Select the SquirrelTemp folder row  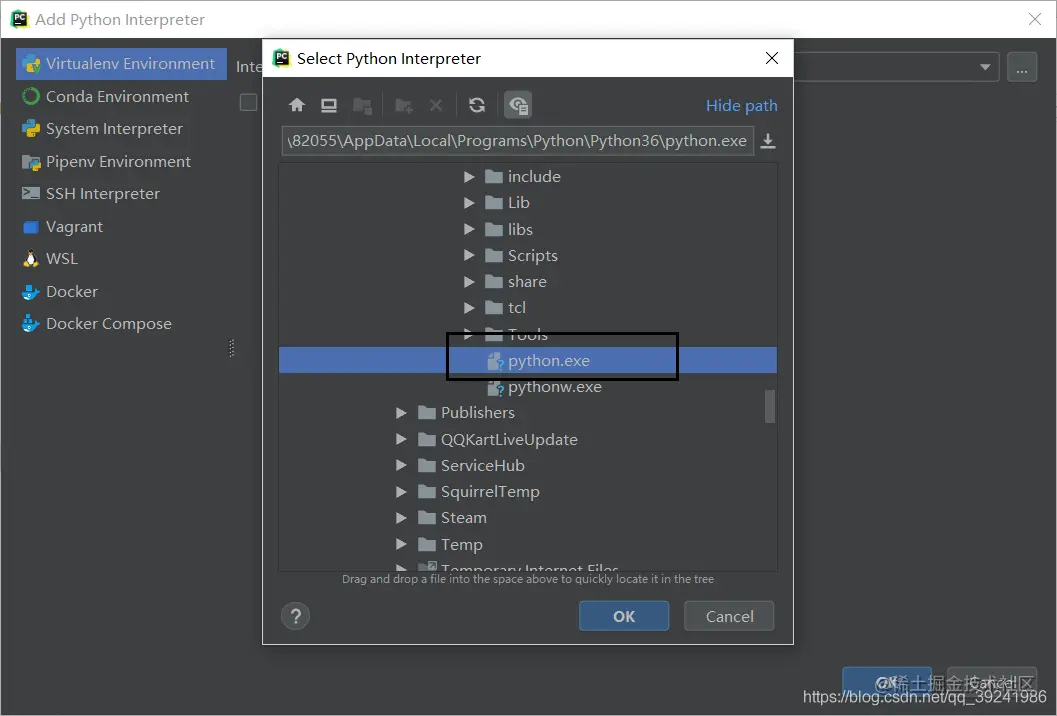pos(528,491)
